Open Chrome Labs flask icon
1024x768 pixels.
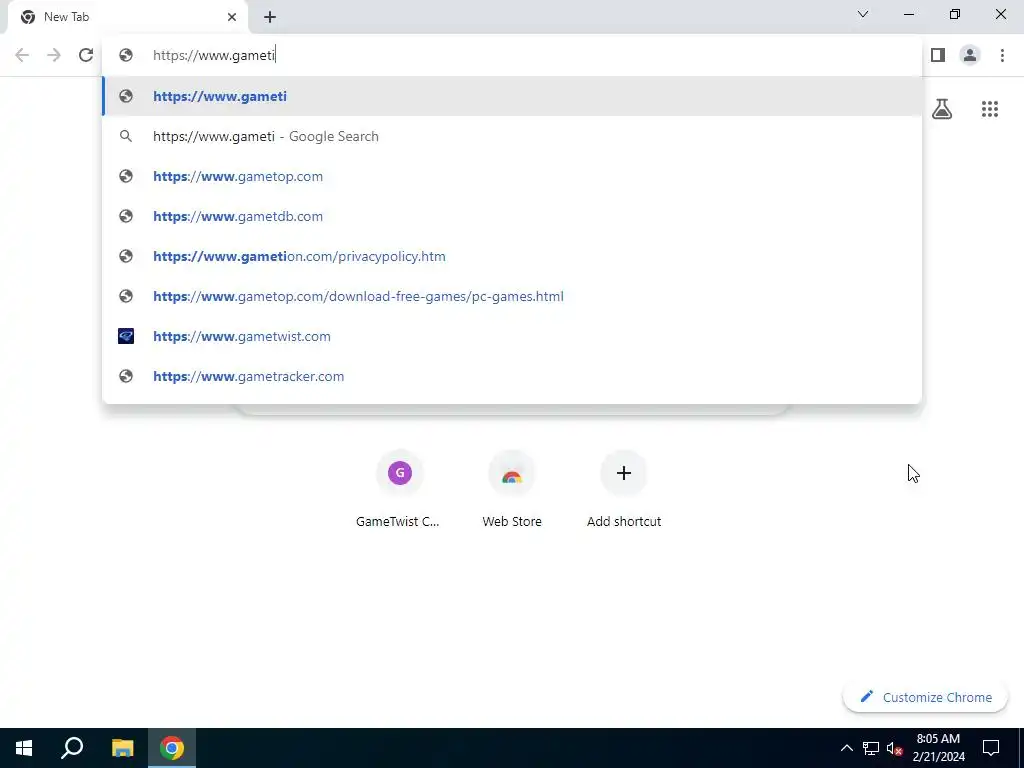tap(942, 109)
